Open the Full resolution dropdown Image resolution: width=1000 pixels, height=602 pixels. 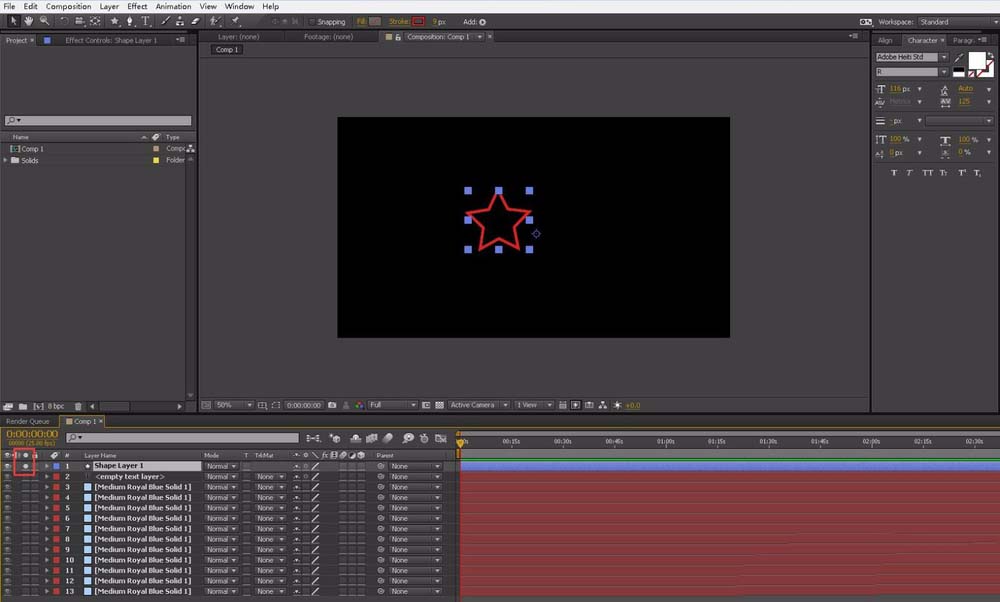tap(392, 405)
